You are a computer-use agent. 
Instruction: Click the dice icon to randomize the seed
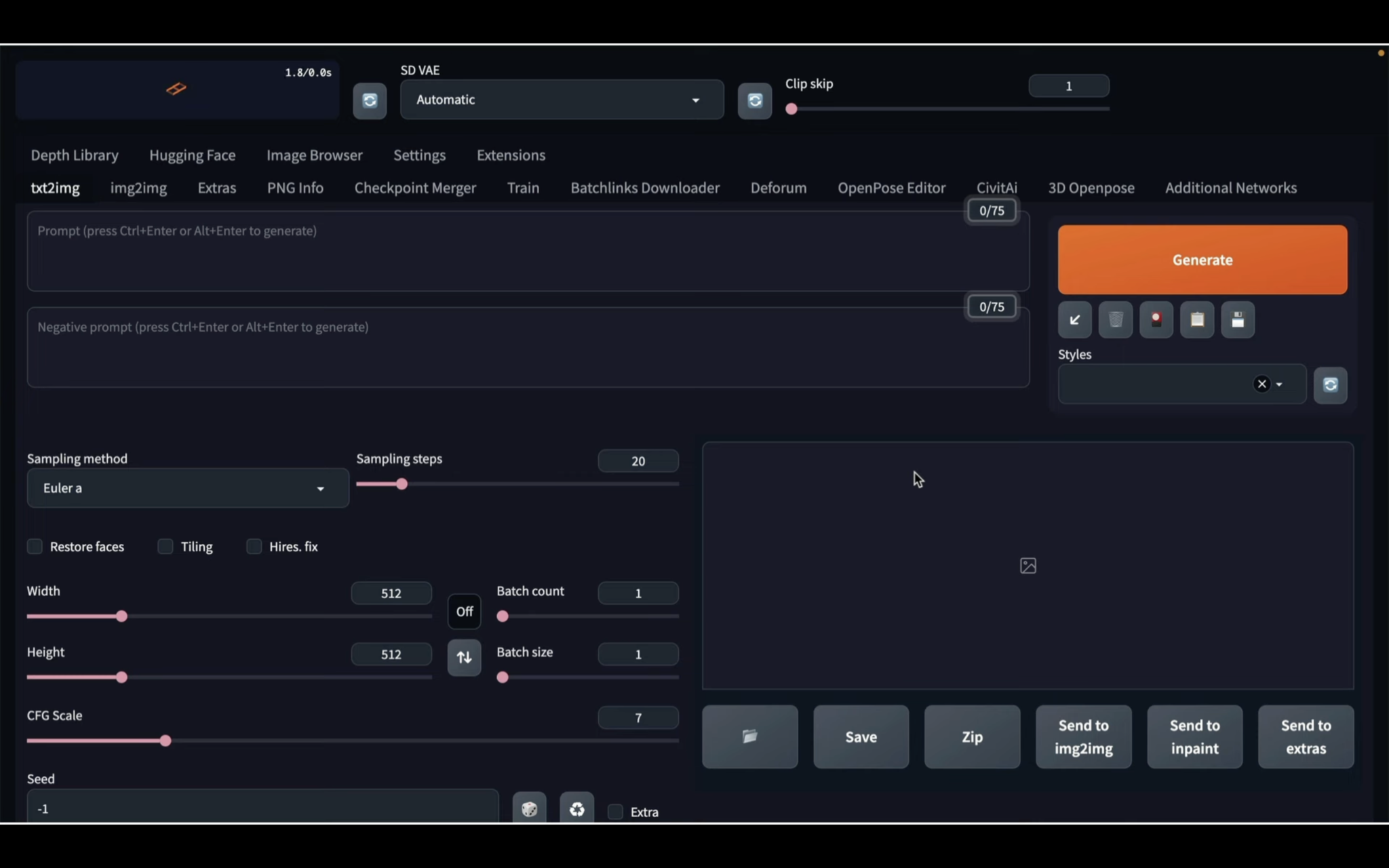point(529,808)
